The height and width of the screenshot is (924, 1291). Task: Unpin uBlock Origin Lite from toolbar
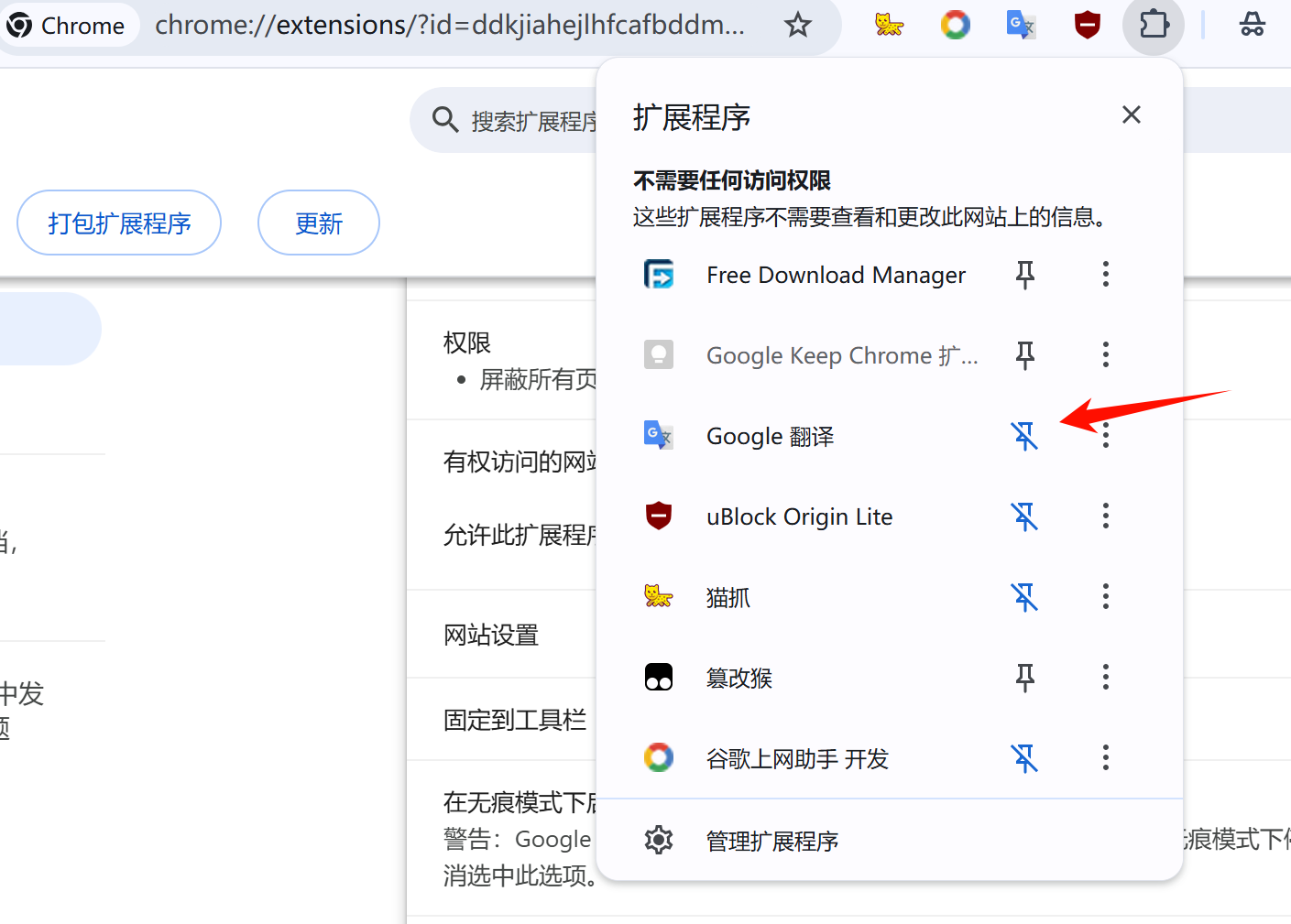[1025, 516]
